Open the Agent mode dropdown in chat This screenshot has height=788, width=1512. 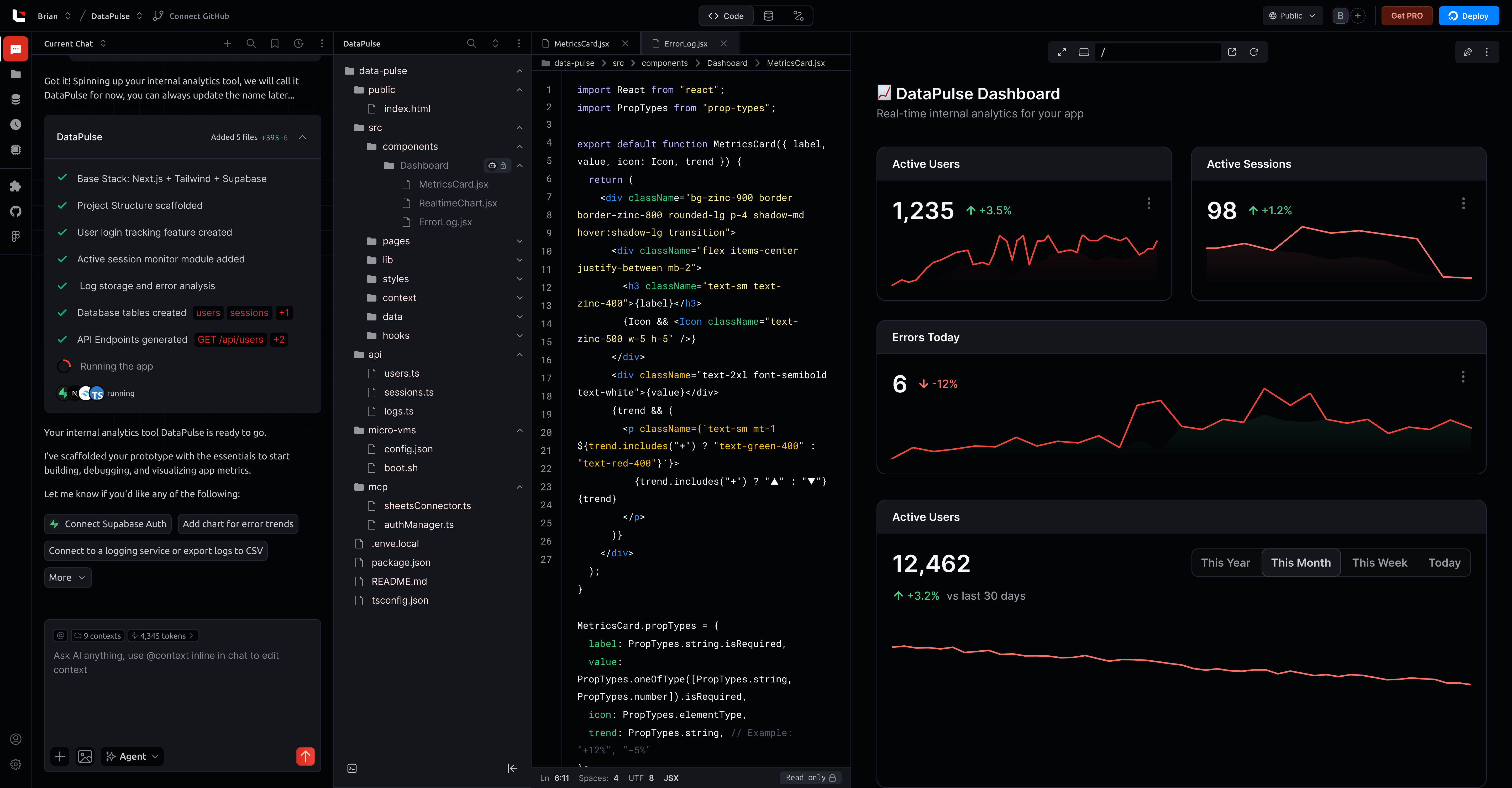pyautogui.click(x=132, y=756)
